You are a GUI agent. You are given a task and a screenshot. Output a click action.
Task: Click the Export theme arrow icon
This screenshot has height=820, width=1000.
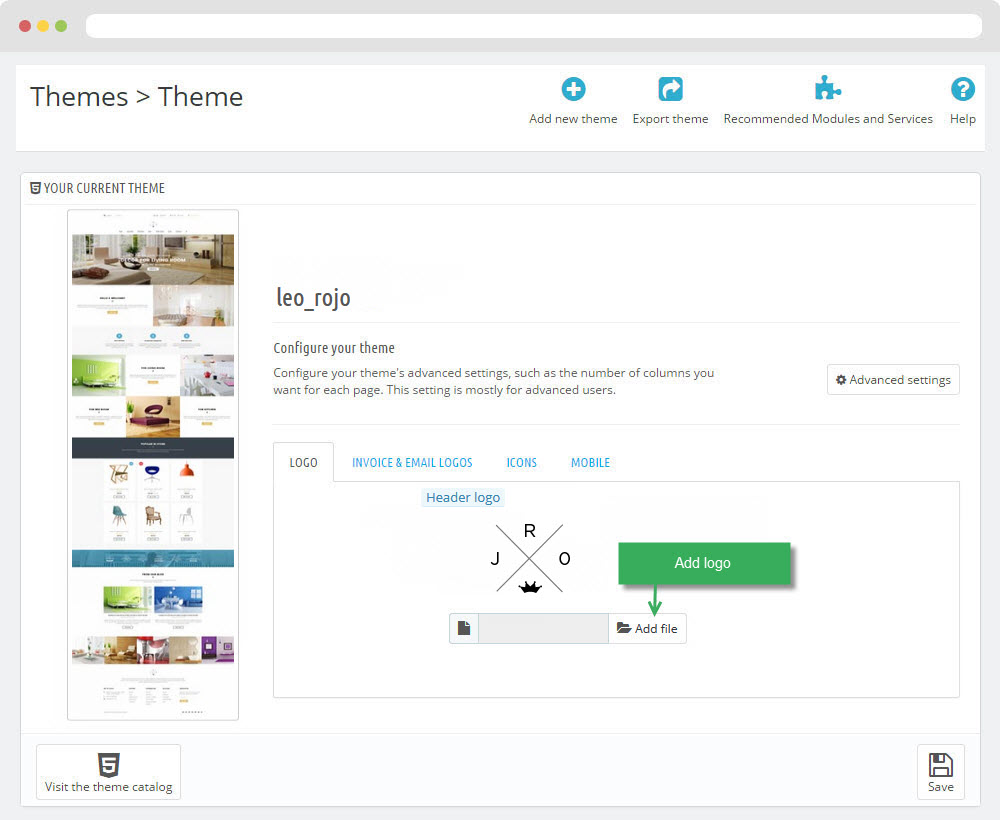click(x=670, y=89)
